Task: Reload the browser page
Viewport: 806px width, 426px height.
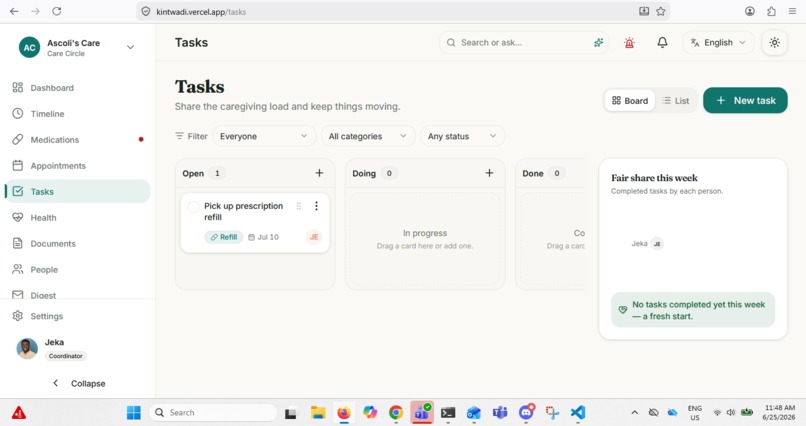Action: tap(57, 11)
